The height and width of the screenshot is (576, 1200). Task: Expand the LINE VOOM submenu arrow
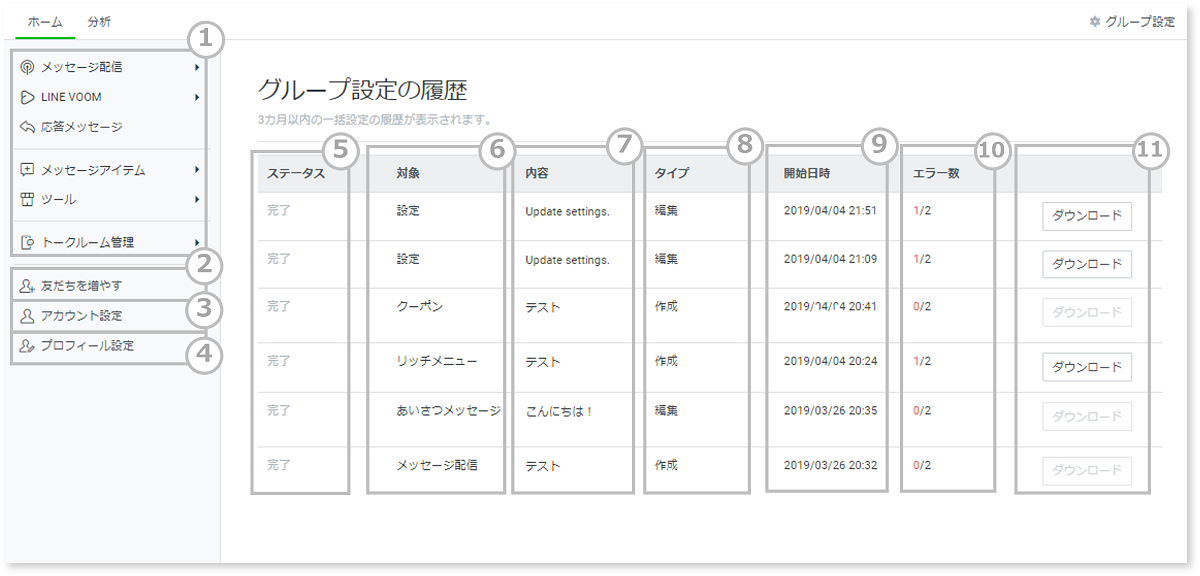tap(197, 97)
